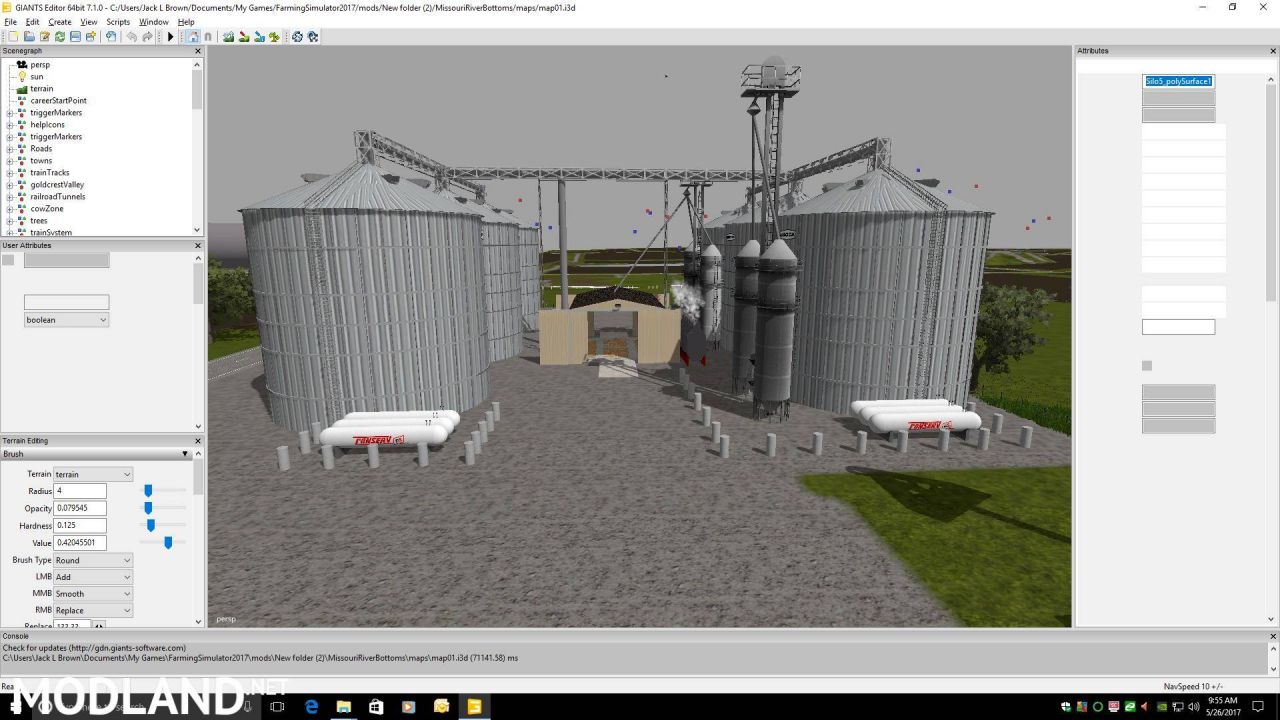The height and width of the screenshot is (720, 1280).
Task: Click the Hardness value field
Action: [x=79, y=525]
